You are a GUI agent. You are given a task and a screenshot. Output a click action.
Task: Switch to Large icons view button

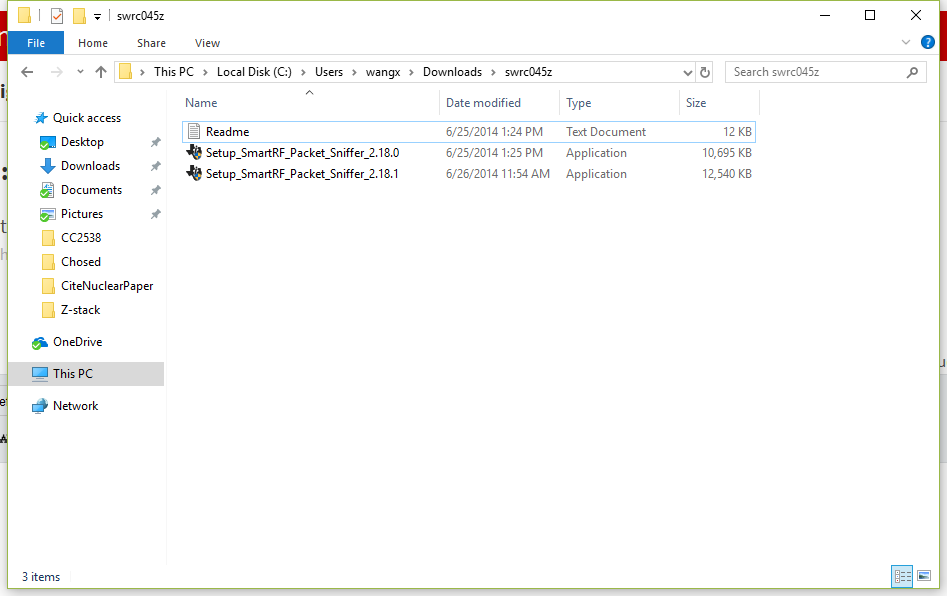tap(924, 576)
